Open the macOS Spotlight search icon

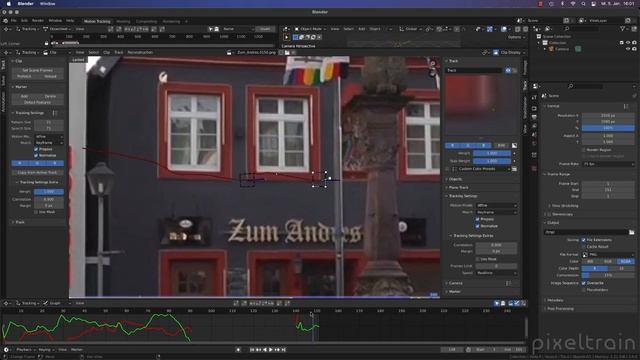(x=583, y=4)
